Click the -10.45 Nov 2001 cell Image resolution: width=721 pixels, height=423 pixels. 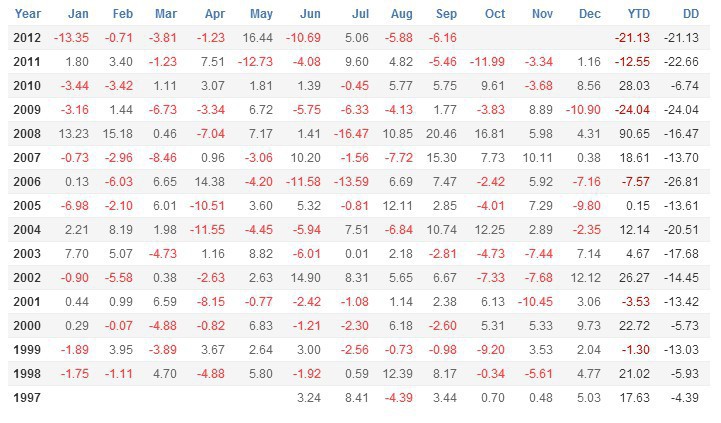[x=535, y=302]
